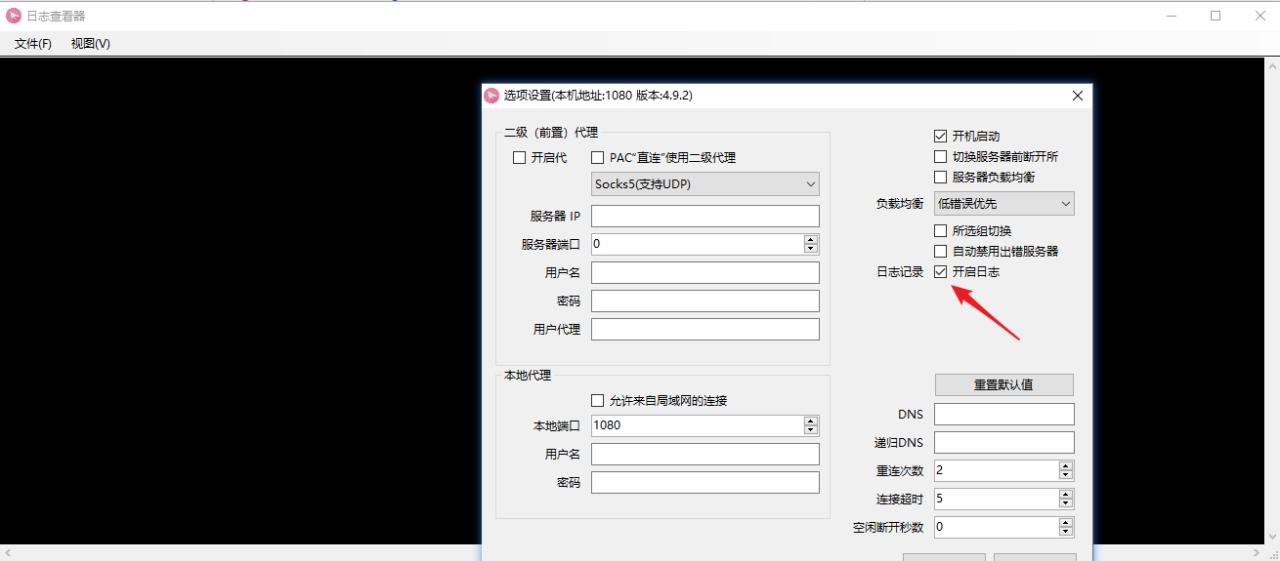Enable 服务器负载均衡 checkbox

[940, 177]
